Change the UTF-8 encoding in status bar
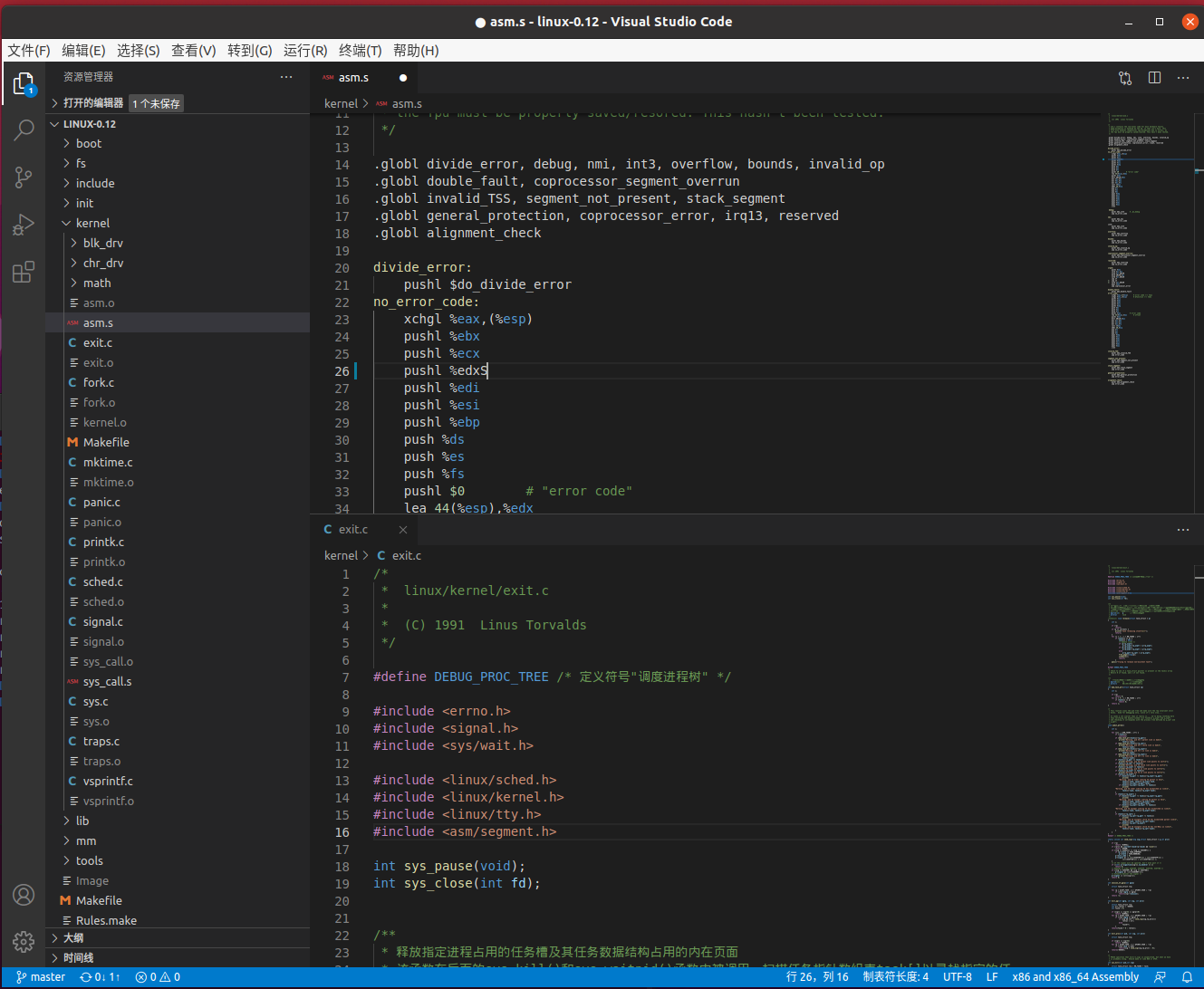The image size is (1204, 989). (x=957, y=977)
